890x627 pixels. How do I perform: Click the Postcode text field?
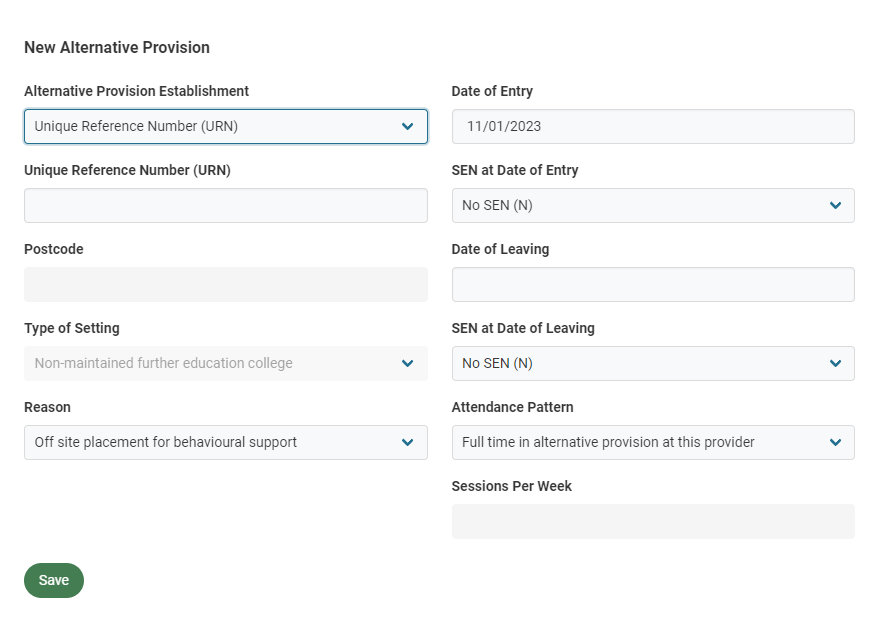[225, 284]
